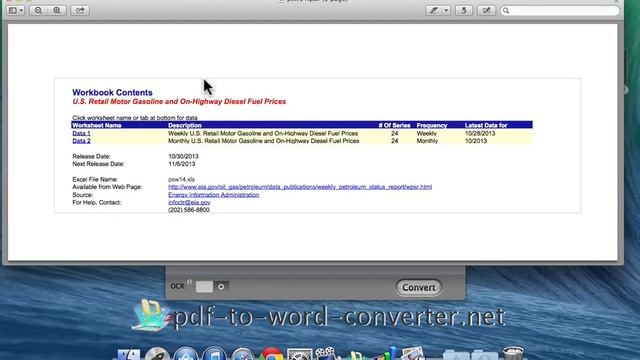Image resolution: width=640 pixels, height=360 pixels.
Task: Click the release date value 10/30/2013
Action: click(183, 156)
